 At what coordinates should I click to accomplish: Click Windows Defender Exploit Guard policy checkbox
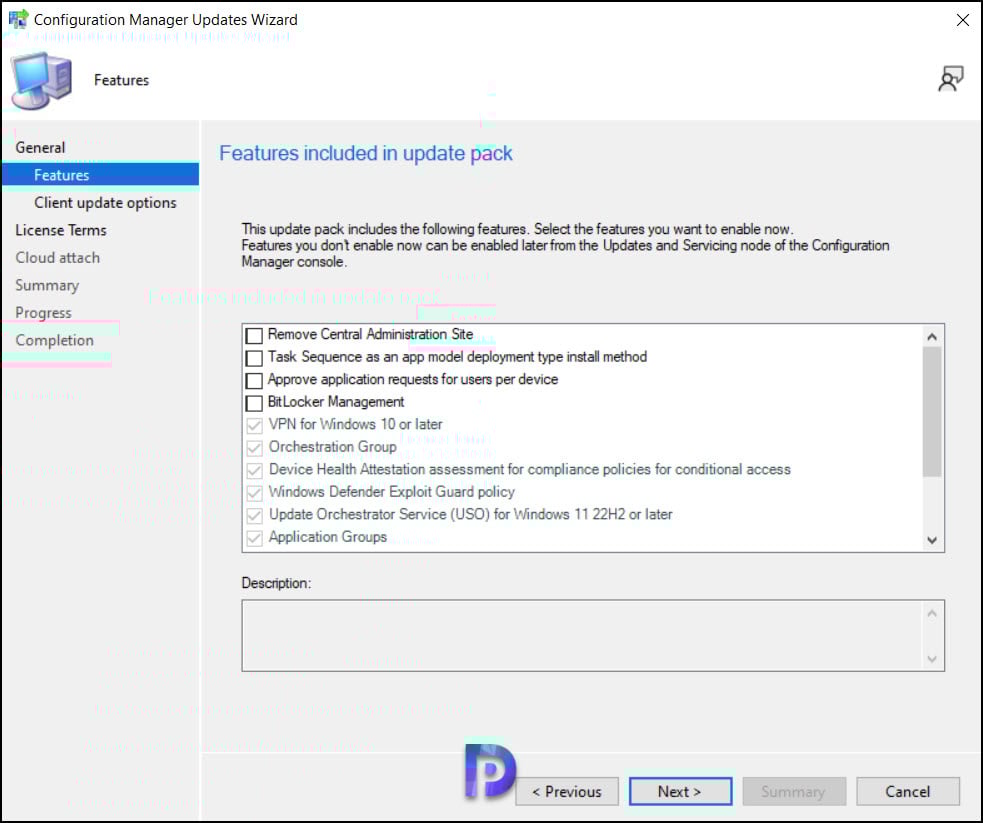click(254, 493)
